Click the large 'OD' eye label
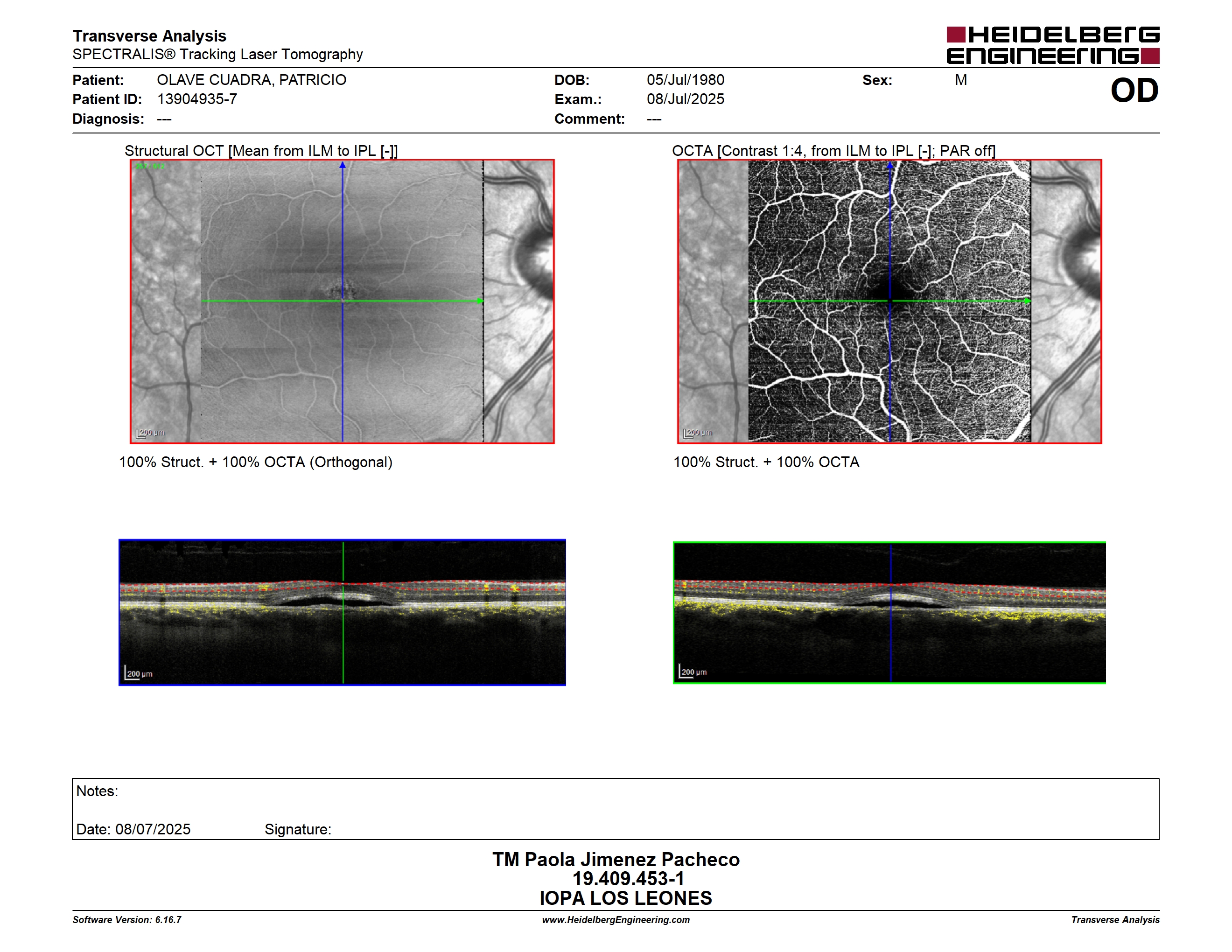This screenshot has height=952, width=1232. [1134, 90]
